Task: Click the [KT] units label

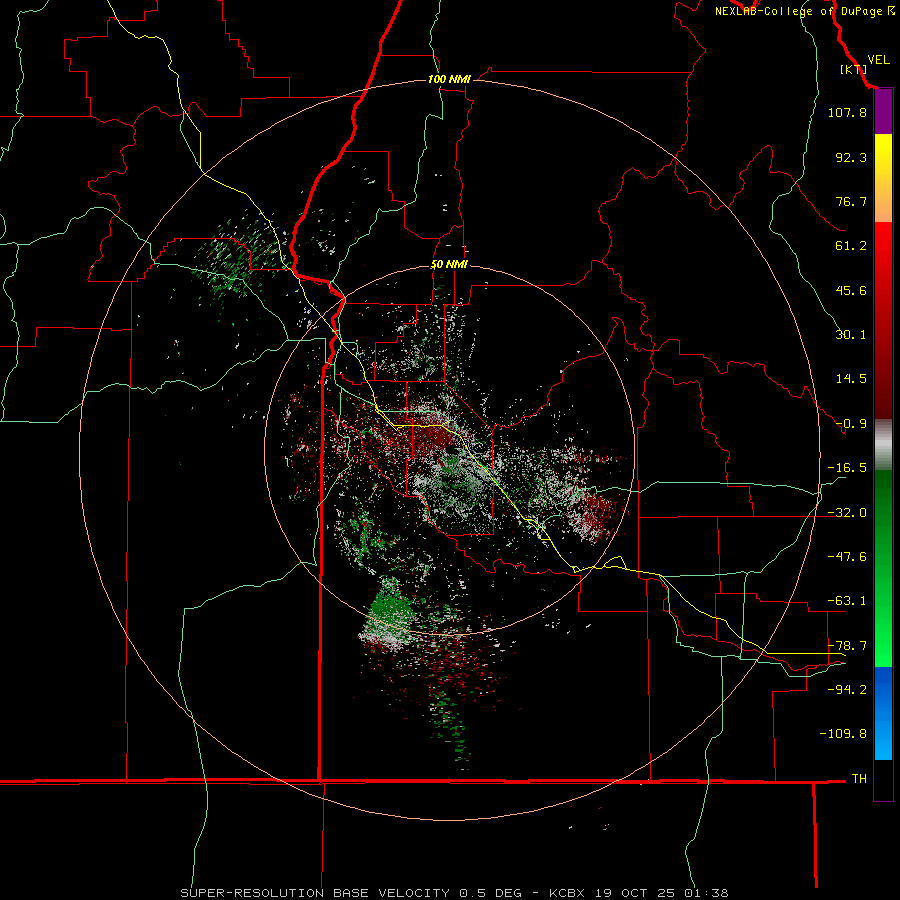Action: pyautogui.click(x=853, y=69)
